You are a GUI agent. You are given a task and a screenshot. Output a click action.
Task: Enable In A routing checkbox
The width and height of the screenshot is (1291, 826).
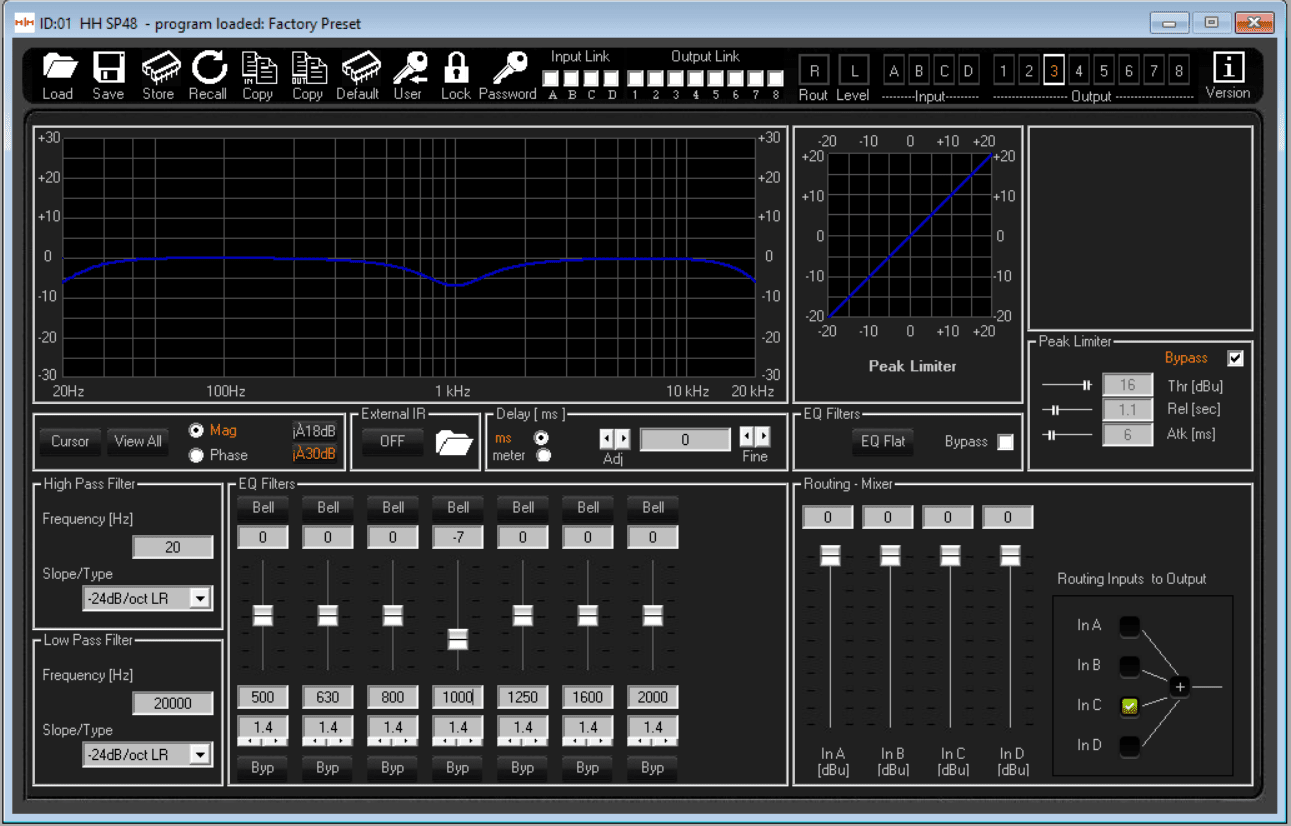click(1129, 626)
